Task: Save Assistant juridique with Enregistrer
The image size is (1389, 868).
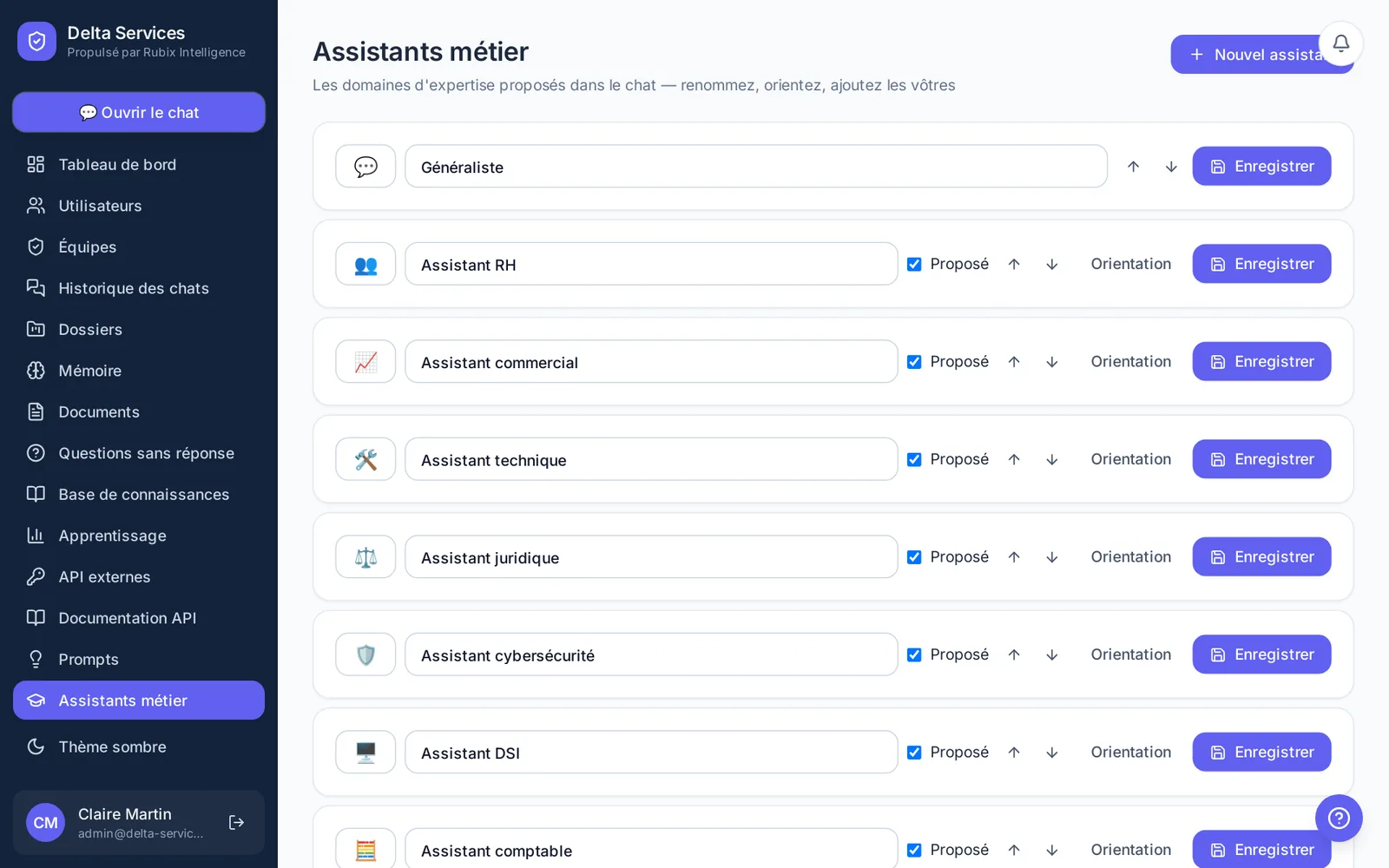Action: tap(1261, 557)
